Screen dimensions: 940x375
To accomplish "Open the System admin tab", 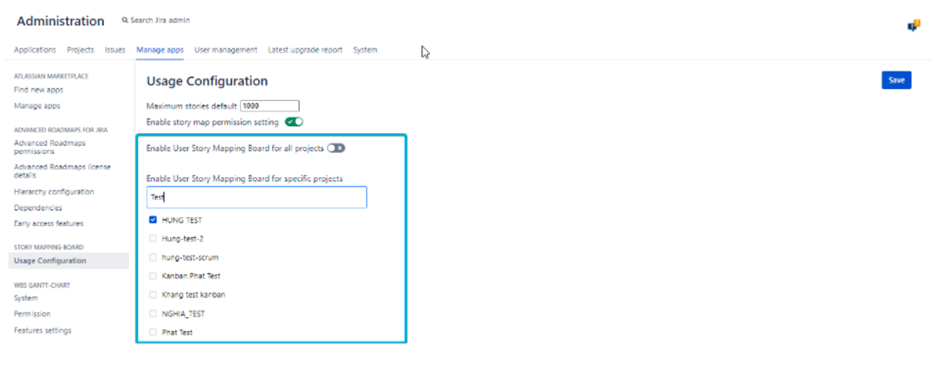I will click(365, 50).
